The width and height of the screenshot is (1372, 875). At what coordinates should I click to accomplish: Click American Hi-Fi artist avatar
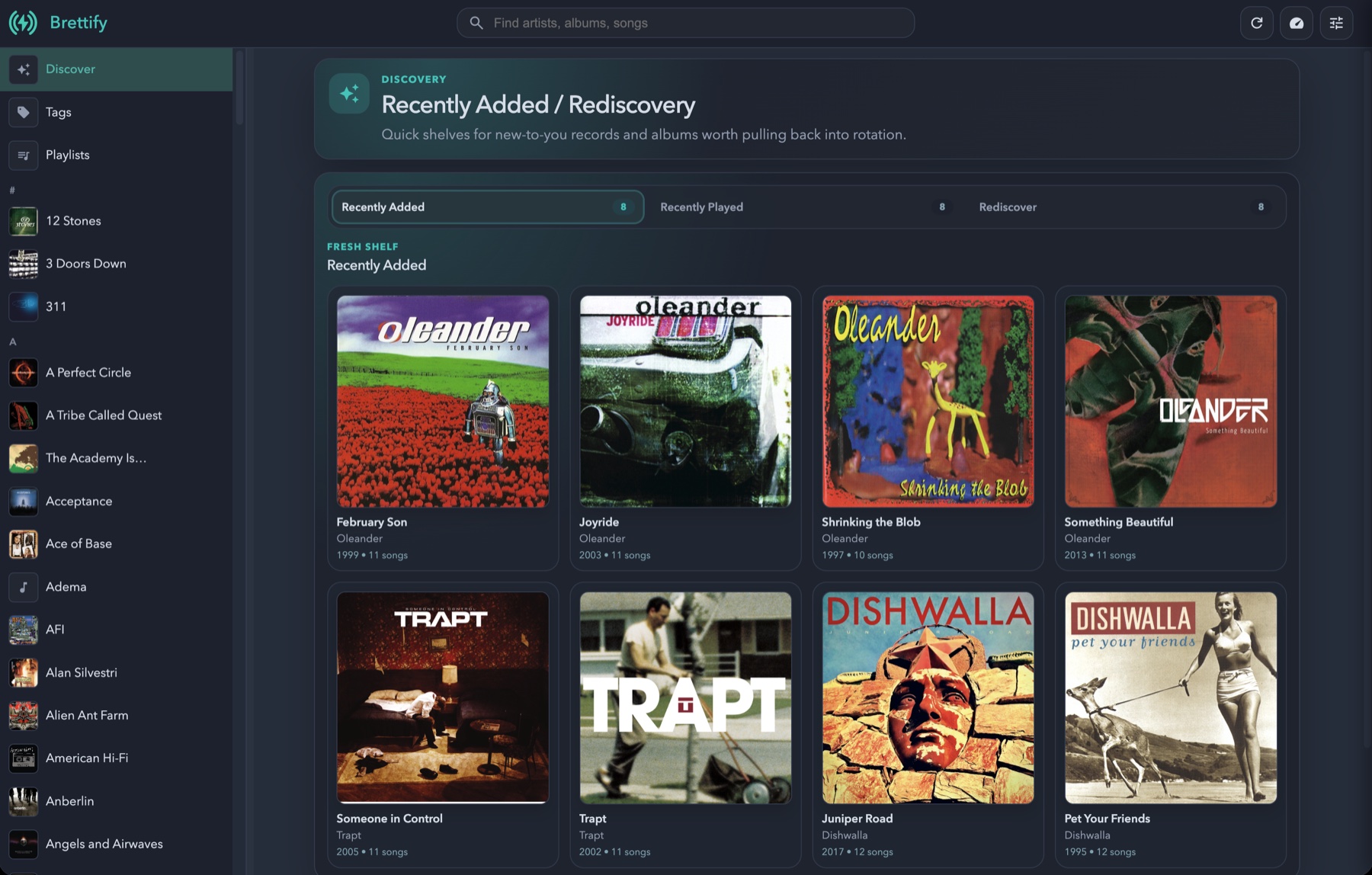point(24,758)
